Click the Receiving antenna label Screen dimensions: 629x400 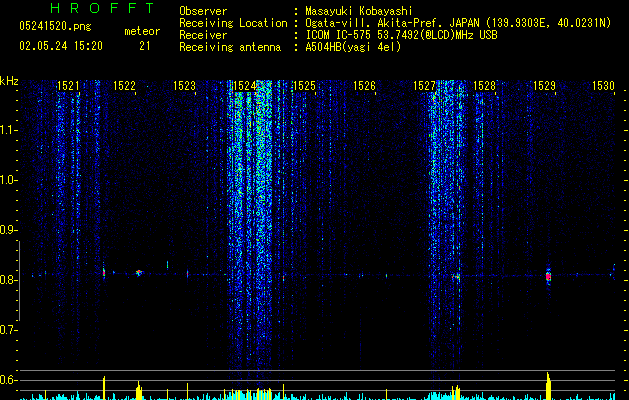pyautogui.click(x=230, y=47)
